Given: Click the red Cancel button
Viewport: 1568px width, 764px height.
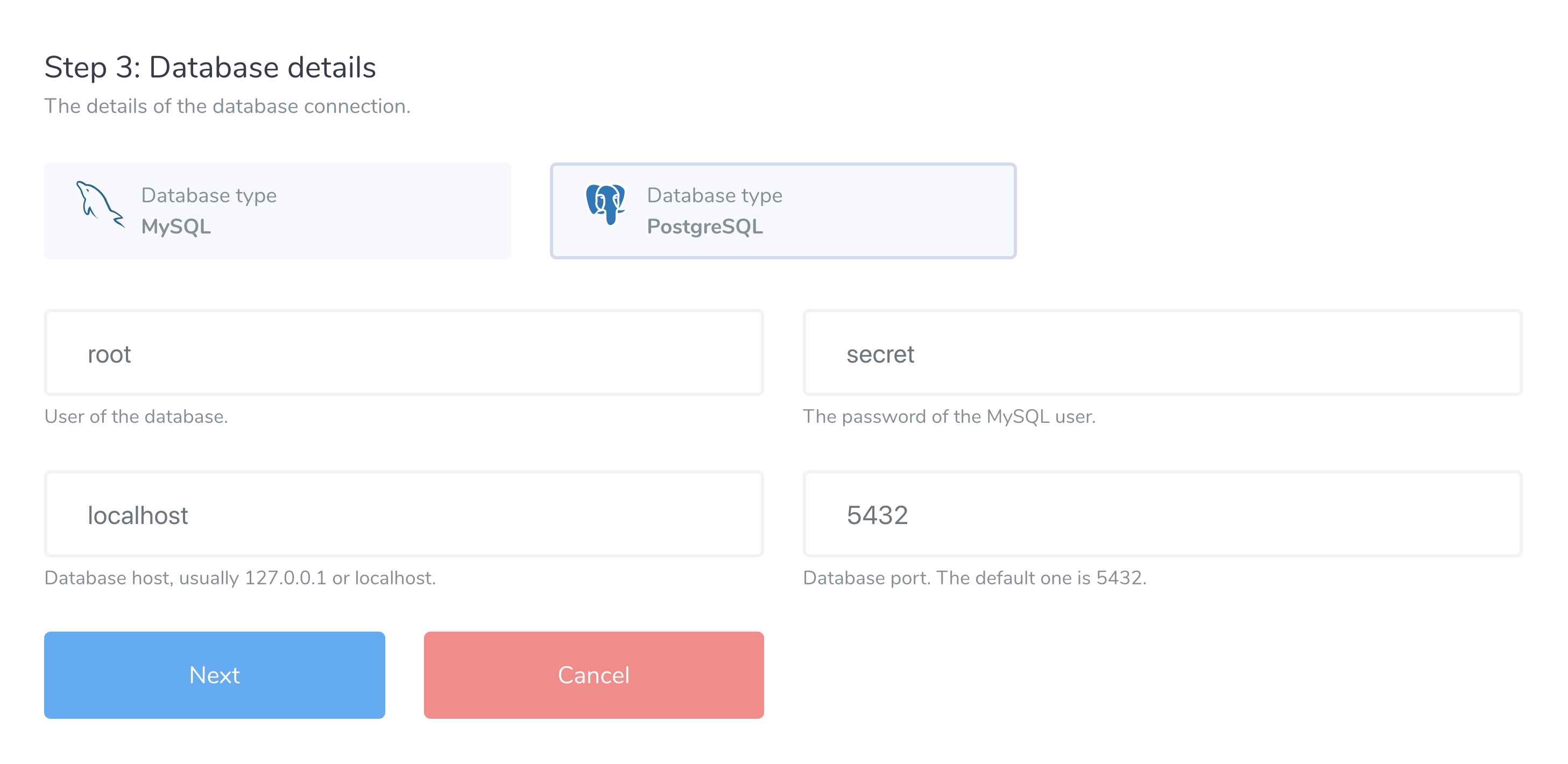Looking at the screenshot, I should point(594,675).
